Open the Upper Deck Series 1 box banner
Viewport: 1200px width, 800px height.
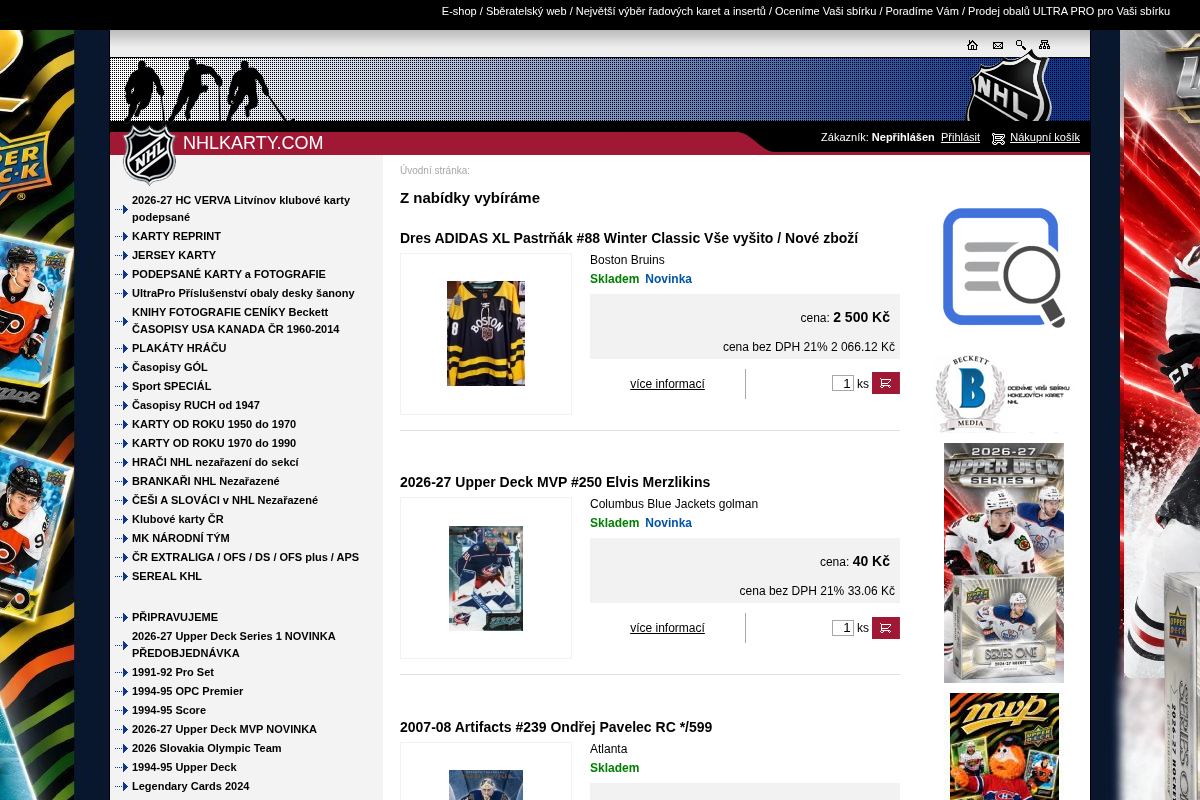pos(1004,563)
